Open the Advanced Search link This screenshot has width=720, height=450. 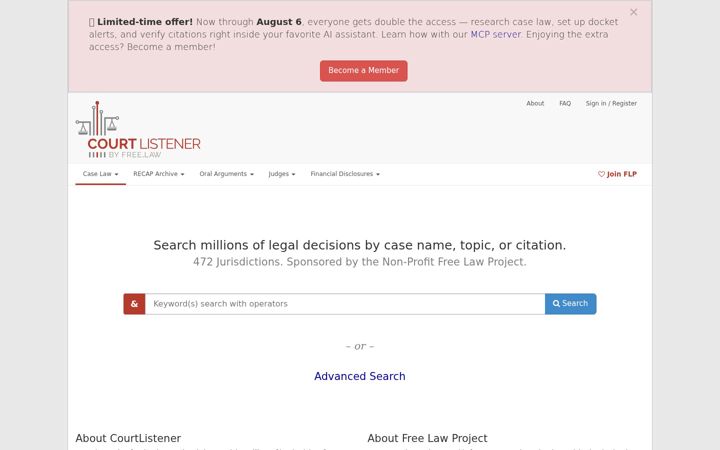click(x=360, y=376)
